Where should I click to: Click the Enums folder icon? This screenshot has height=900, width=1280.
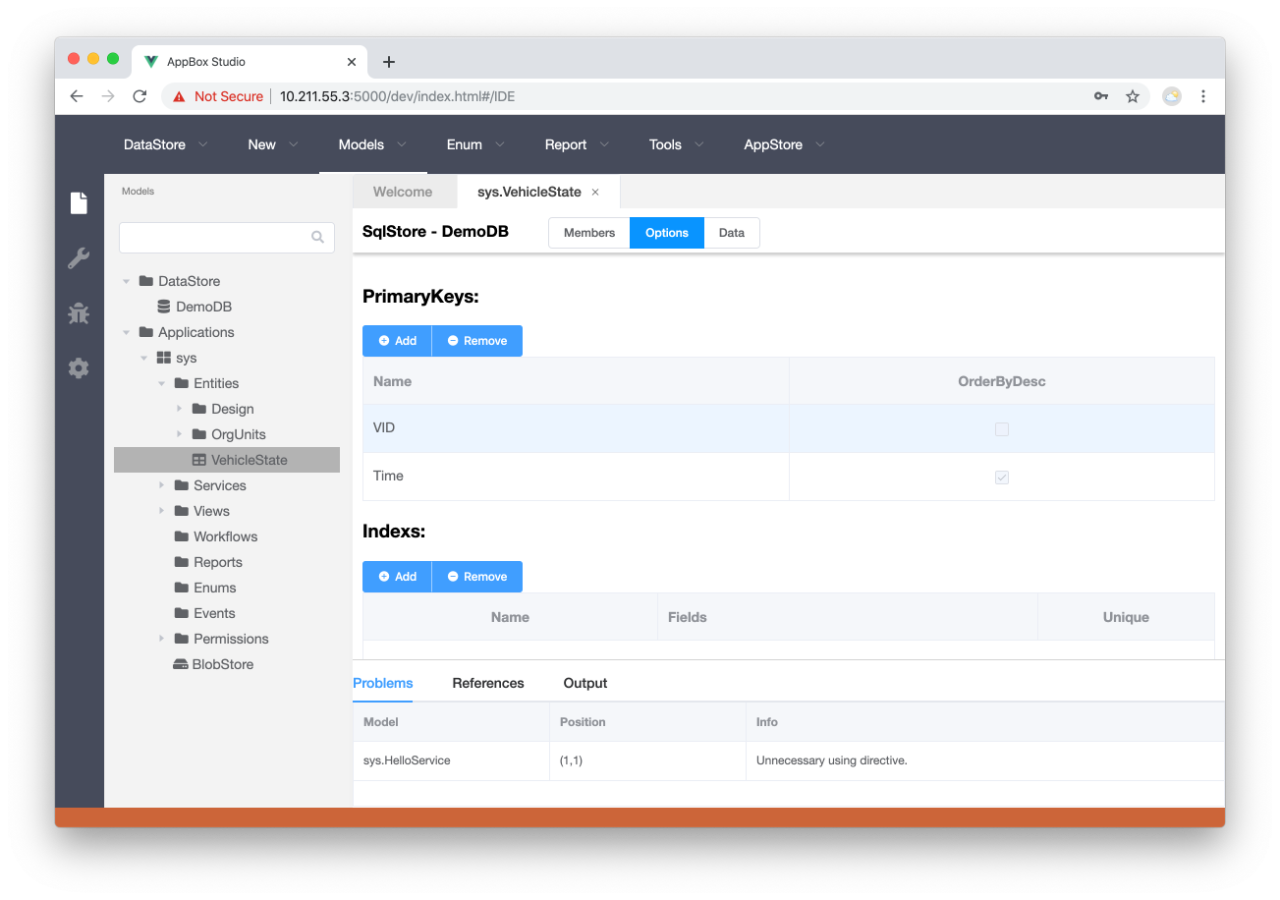tap(181, 587)
